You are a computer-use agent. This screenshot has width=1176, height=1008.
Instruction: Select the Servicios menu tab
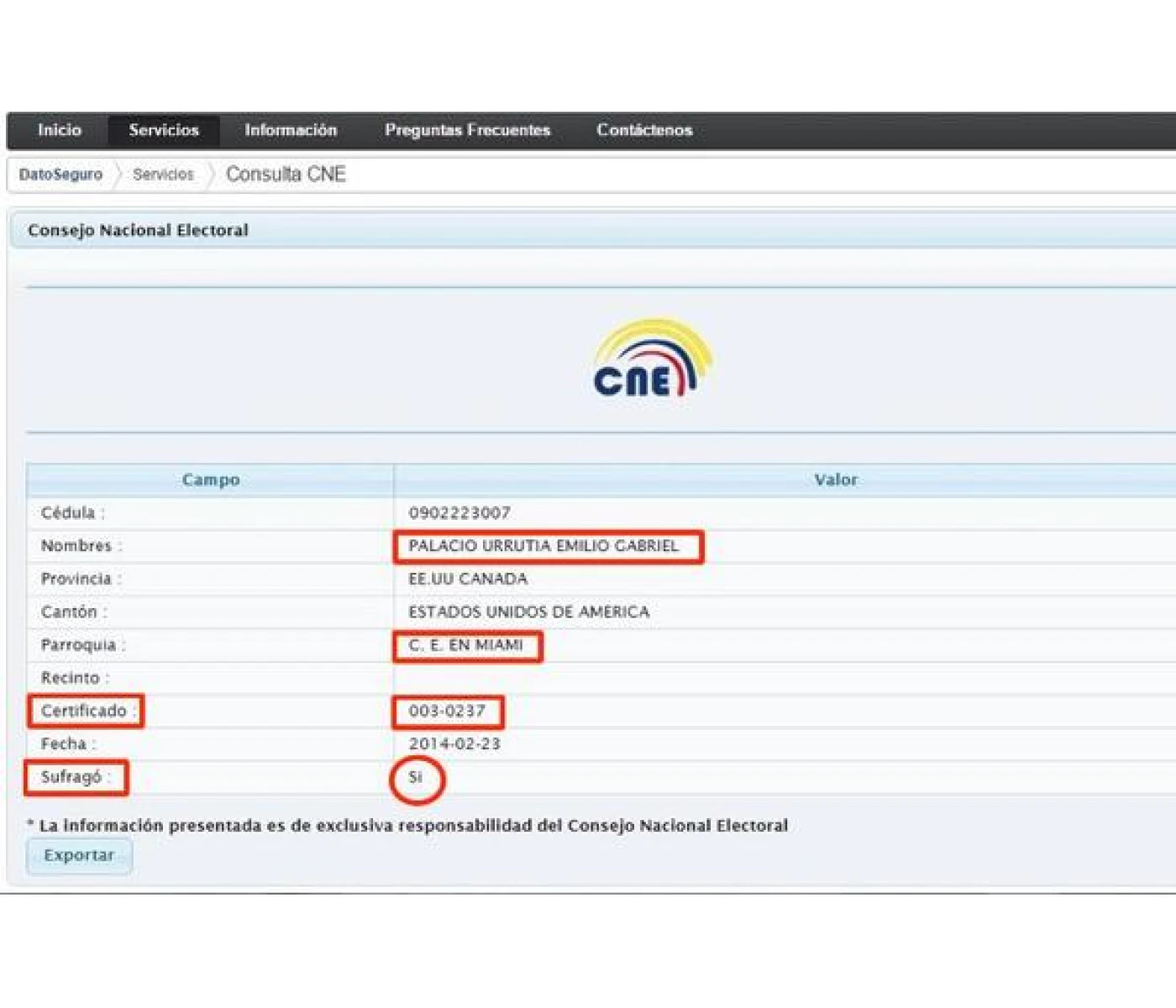point(164,130)
